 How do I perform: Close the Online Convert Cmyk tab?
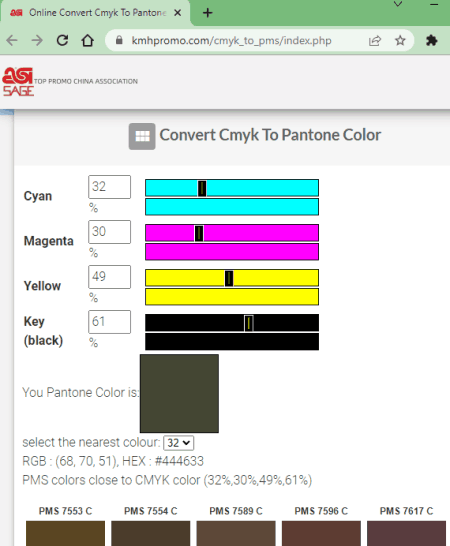[177, 13]
